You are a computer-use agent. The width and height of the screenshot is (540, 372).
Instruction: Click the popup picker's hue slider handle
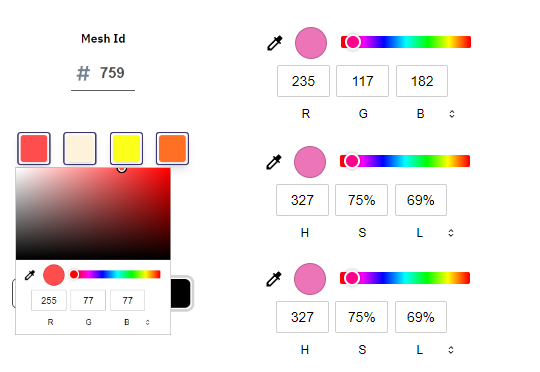[x=74, y=275]
